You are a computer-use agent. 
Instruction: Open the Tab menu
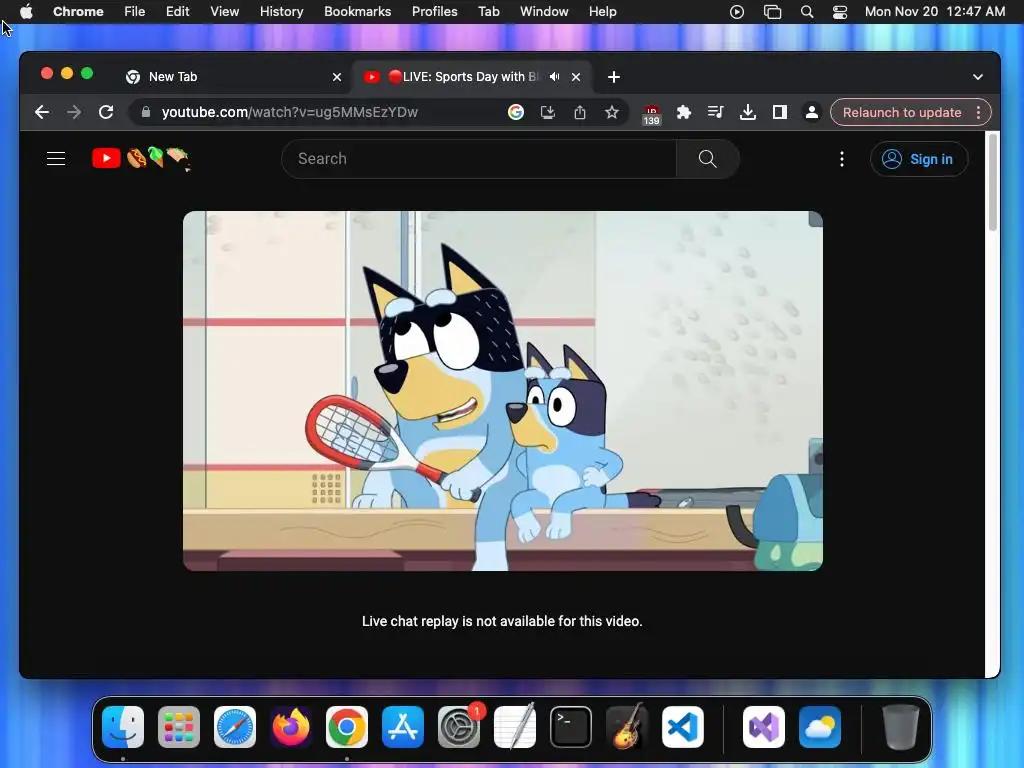click(488, 12)
